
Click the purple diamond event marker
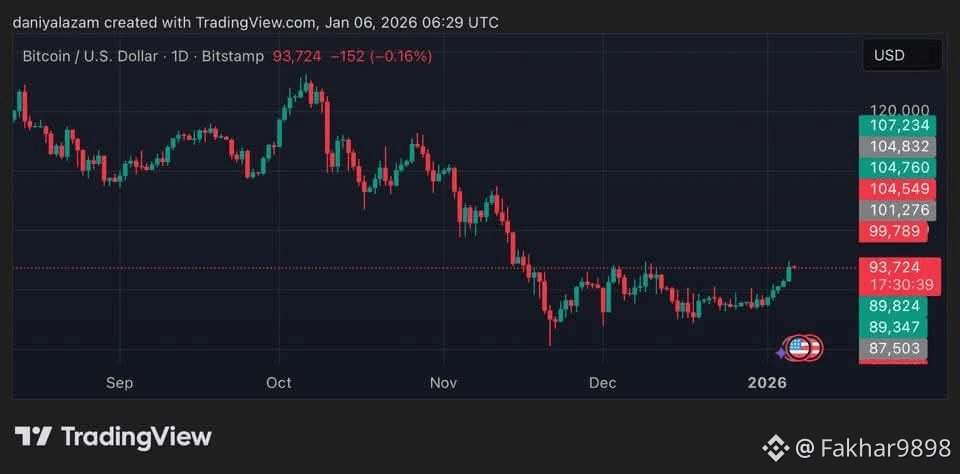(781, 353)
